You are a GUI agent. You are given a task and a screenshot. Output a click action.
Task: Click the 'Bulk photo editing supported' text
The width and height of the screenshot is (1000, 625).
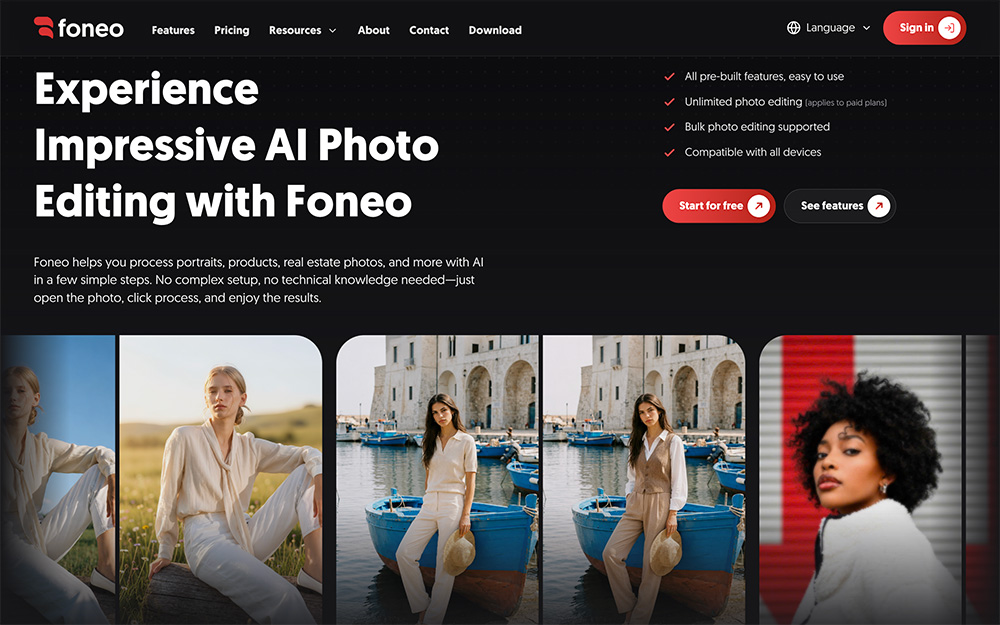[x=757, y=127]
